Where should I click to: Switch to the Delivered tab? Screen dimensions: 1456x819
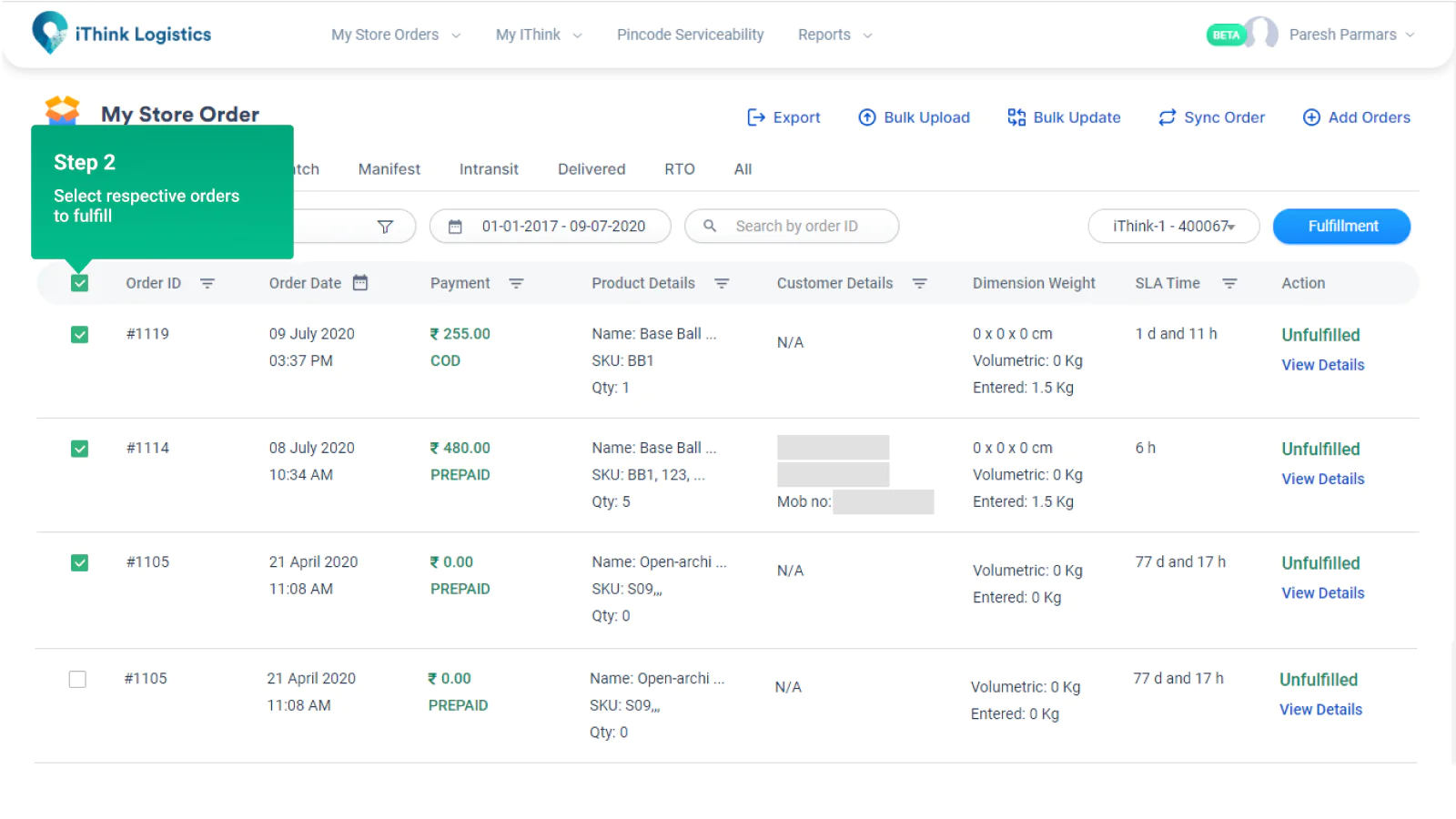(x=591, y=169)
